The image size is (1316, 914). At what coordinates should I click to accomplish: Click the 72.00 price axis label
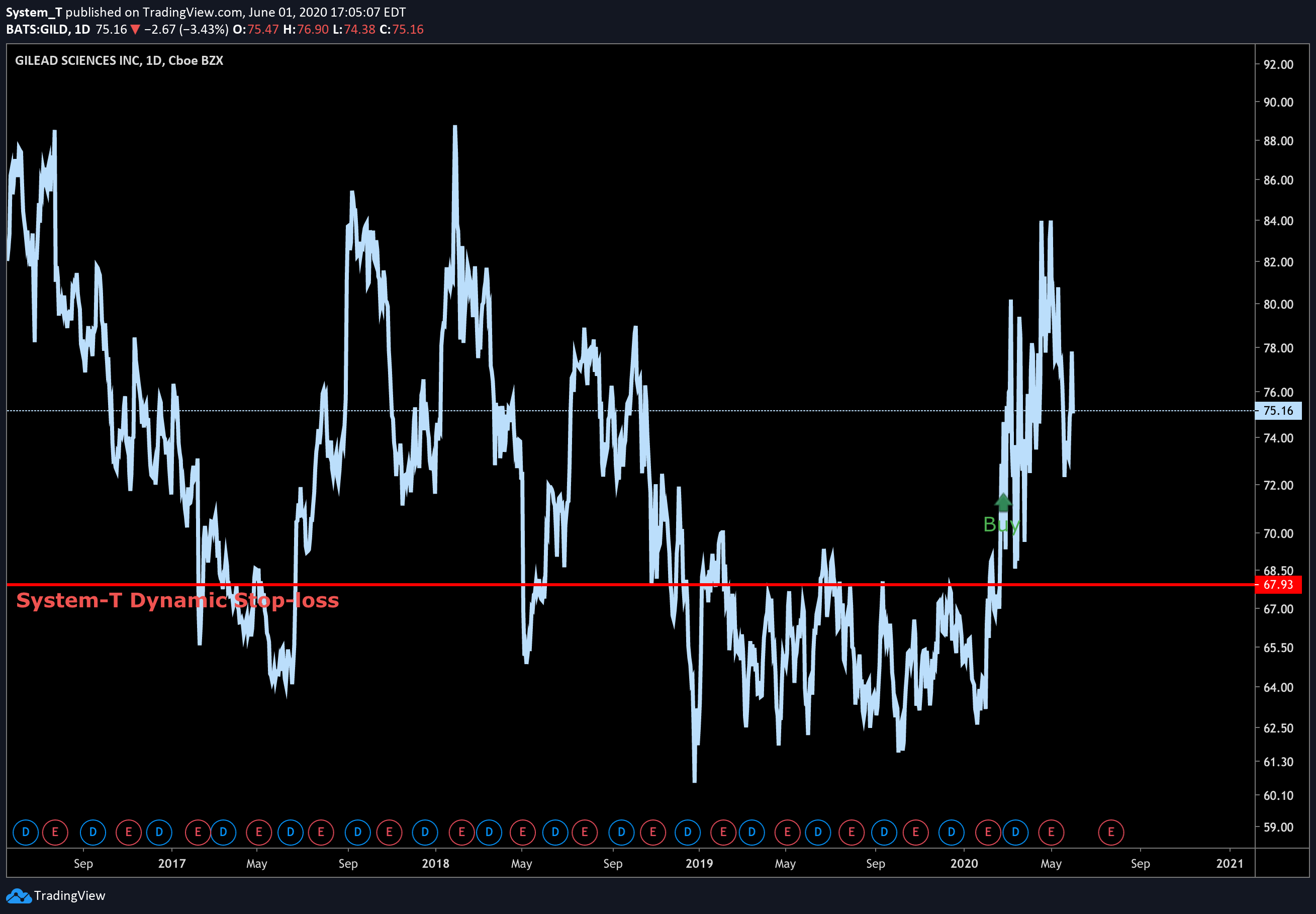(1278, 486)
